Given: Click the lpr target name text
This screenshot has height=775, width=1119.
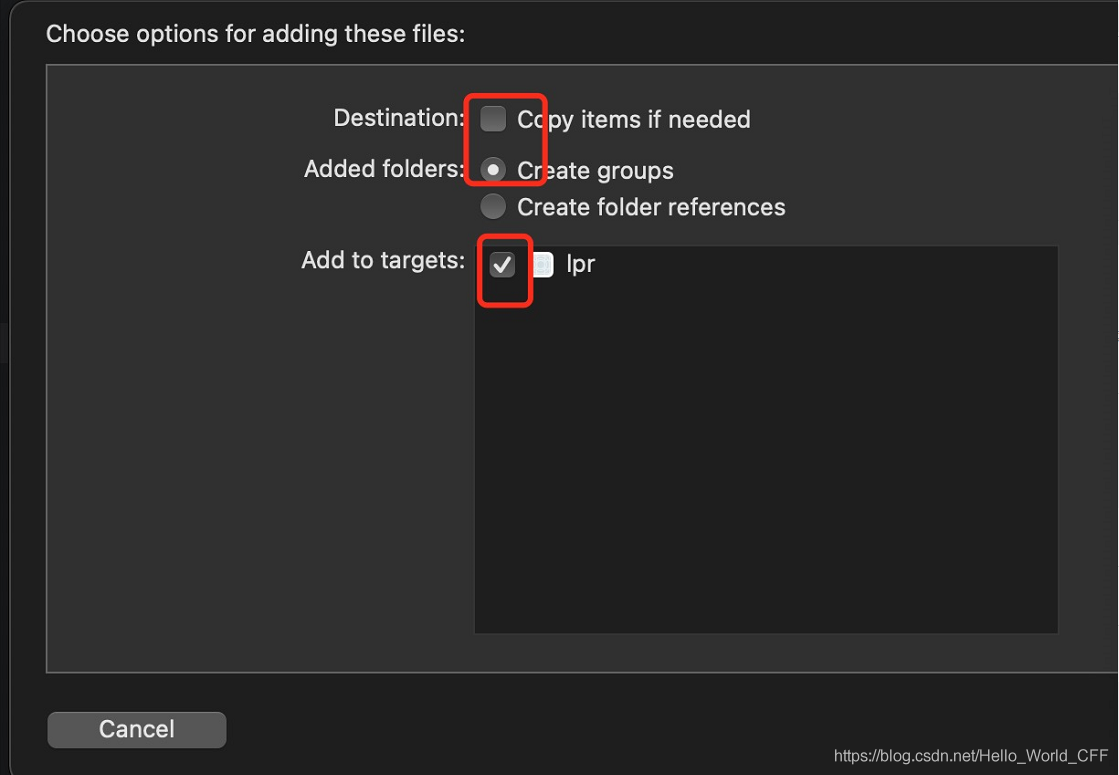Looking at the screenshot, I should click(580, 265).
